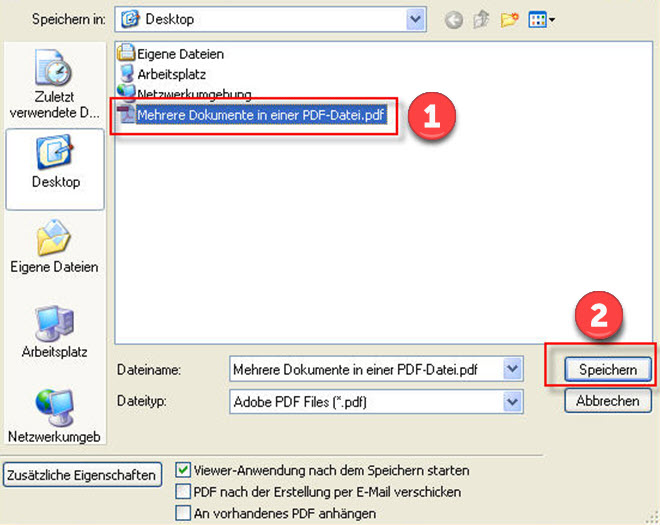Open the View menu icon
Viewport: 660px width, 525px height.
click(541, 19)
